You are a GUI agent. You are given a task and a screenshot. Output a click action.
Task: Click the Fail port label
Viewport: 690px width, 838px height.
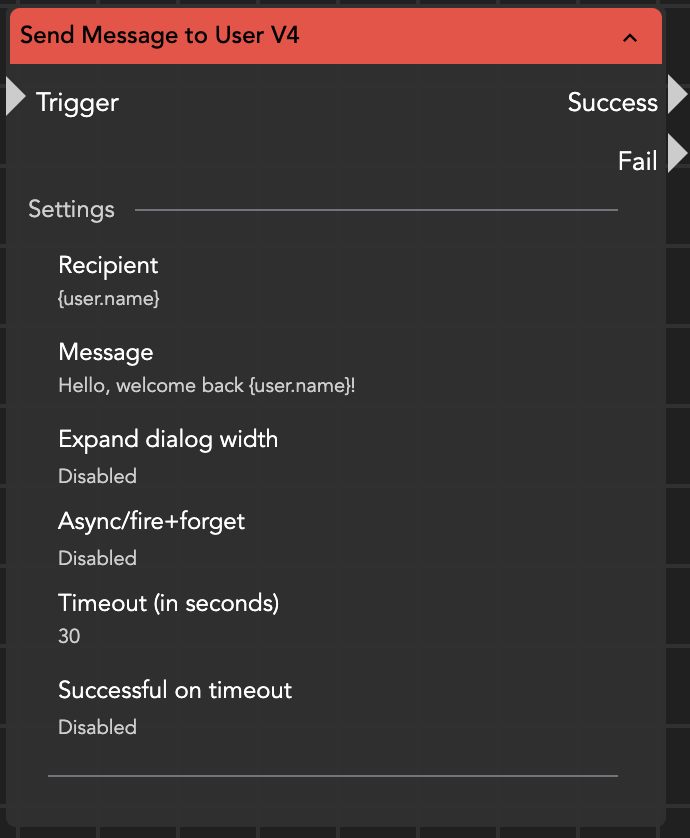click(637, 160)
